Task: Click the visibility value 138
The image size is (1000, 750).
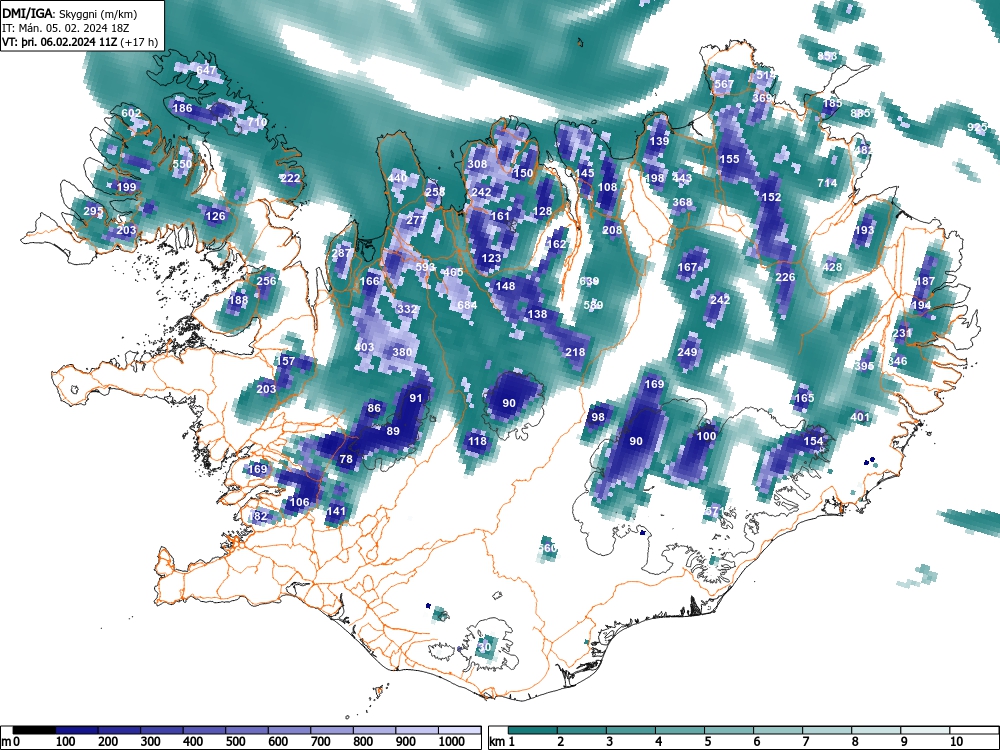Action: (538, 314)
